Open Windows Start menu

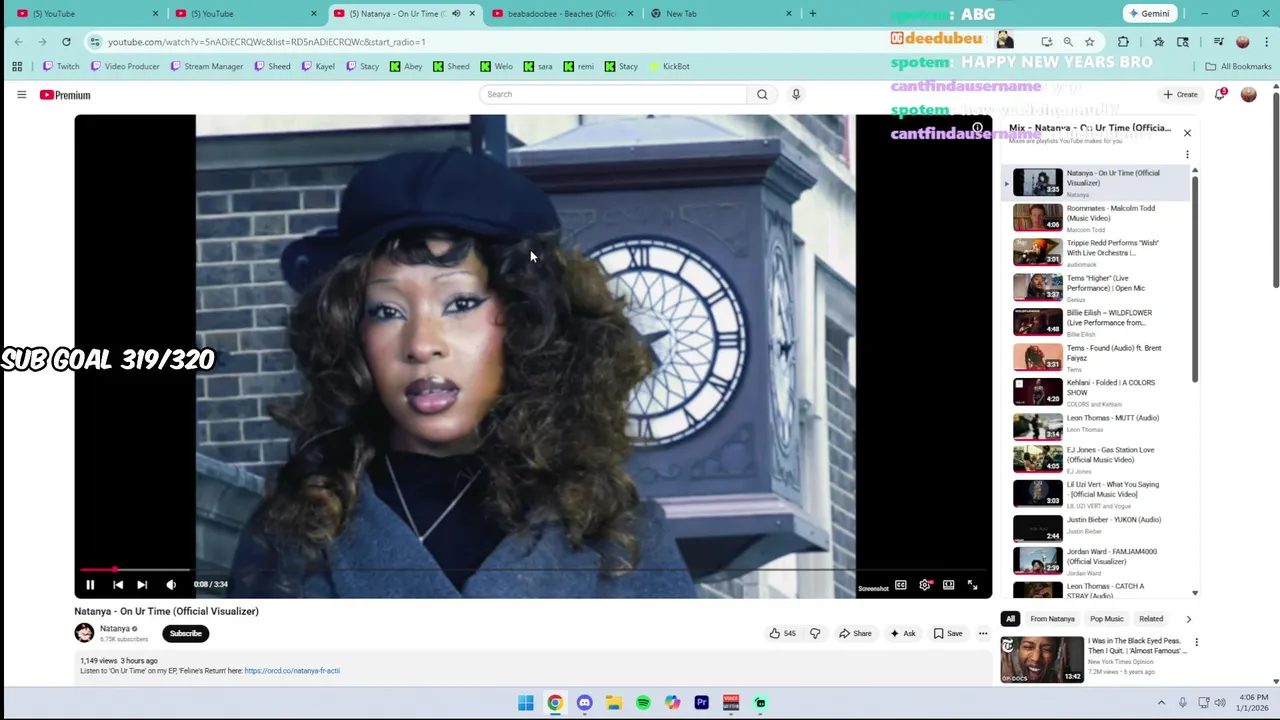(x=526, y=703)
